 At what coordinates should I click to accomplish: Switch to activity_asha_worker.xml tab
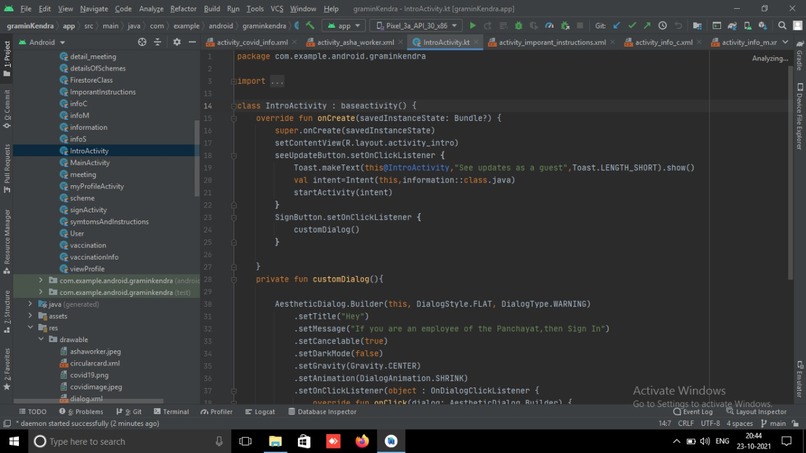pyautogui.click(x=355, y=42)
